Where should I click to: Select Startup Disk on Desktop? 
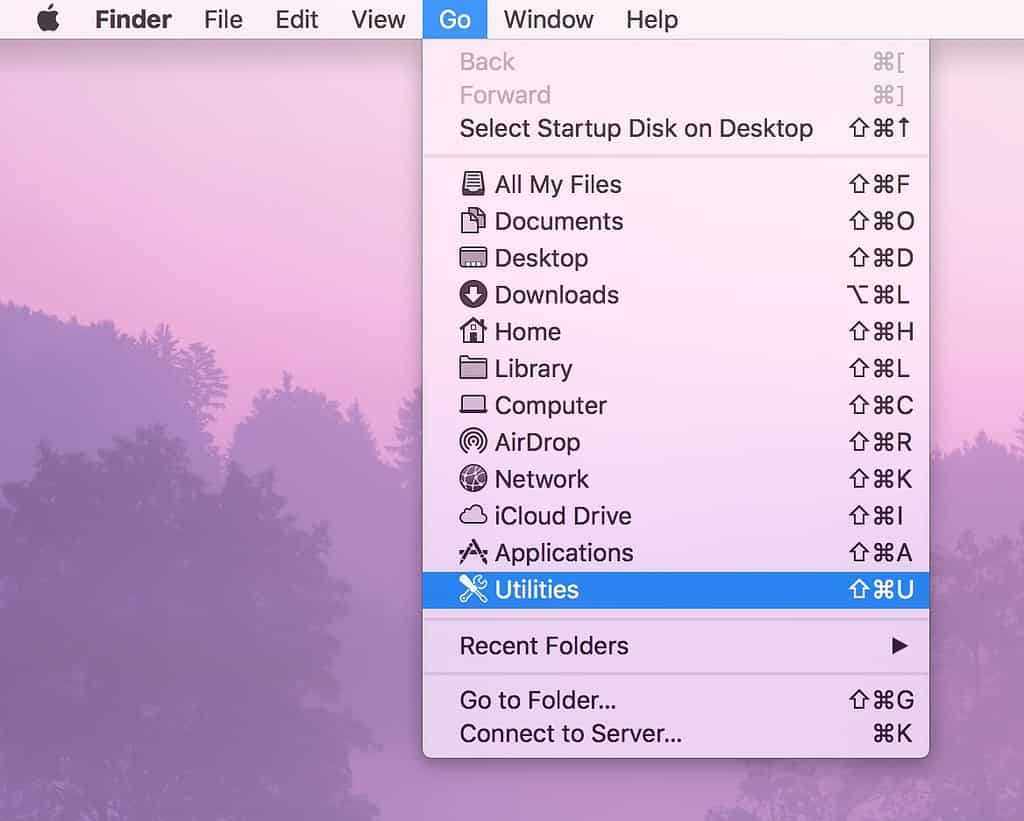[635, 128]
